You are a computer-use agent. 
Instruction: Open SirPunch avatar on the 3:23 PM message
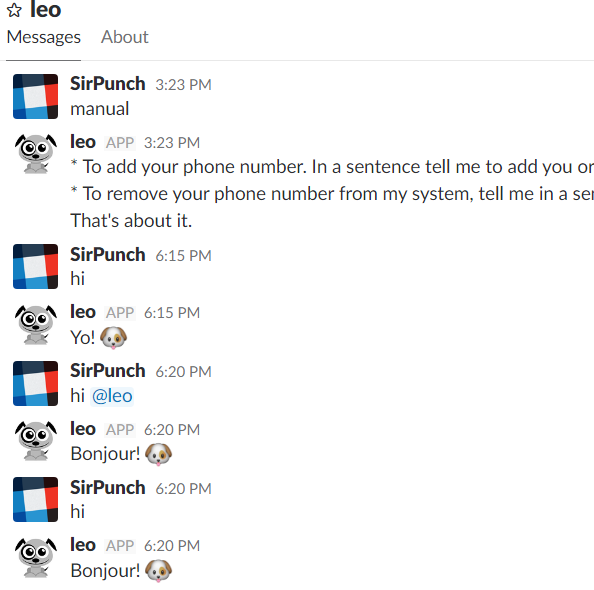point(35,97)
